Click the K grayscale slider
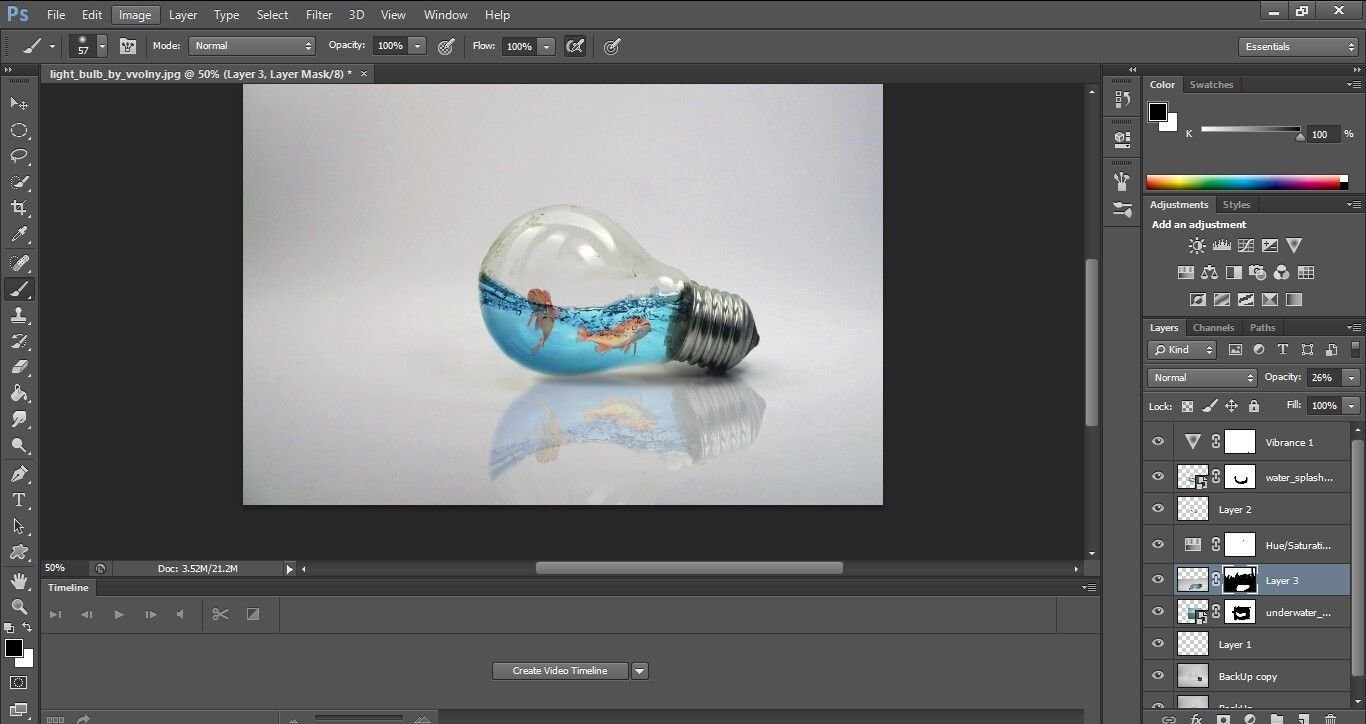The width and height of the screenshot is (1366, 724). pyautogui.click(x=1250, y=130)
